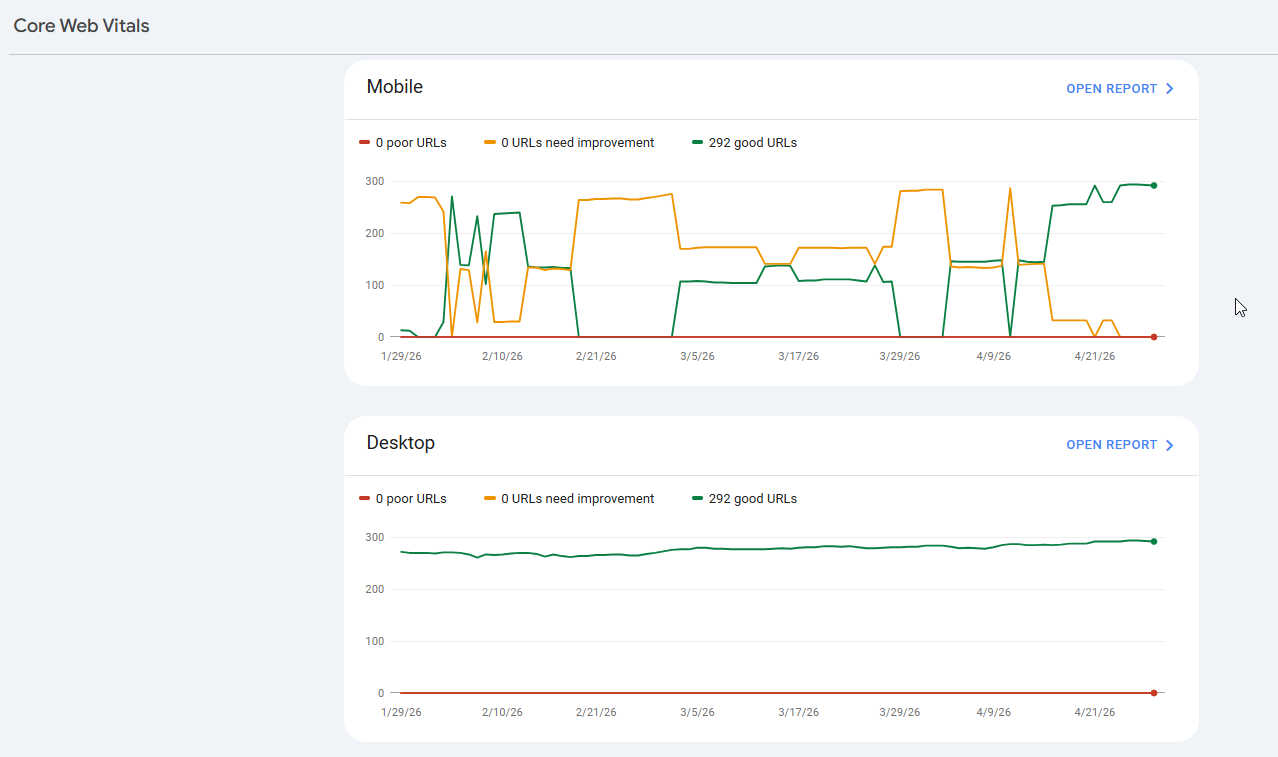Click the green end point on Mobile chart

pyautogui.click(x=1154, y=185)
